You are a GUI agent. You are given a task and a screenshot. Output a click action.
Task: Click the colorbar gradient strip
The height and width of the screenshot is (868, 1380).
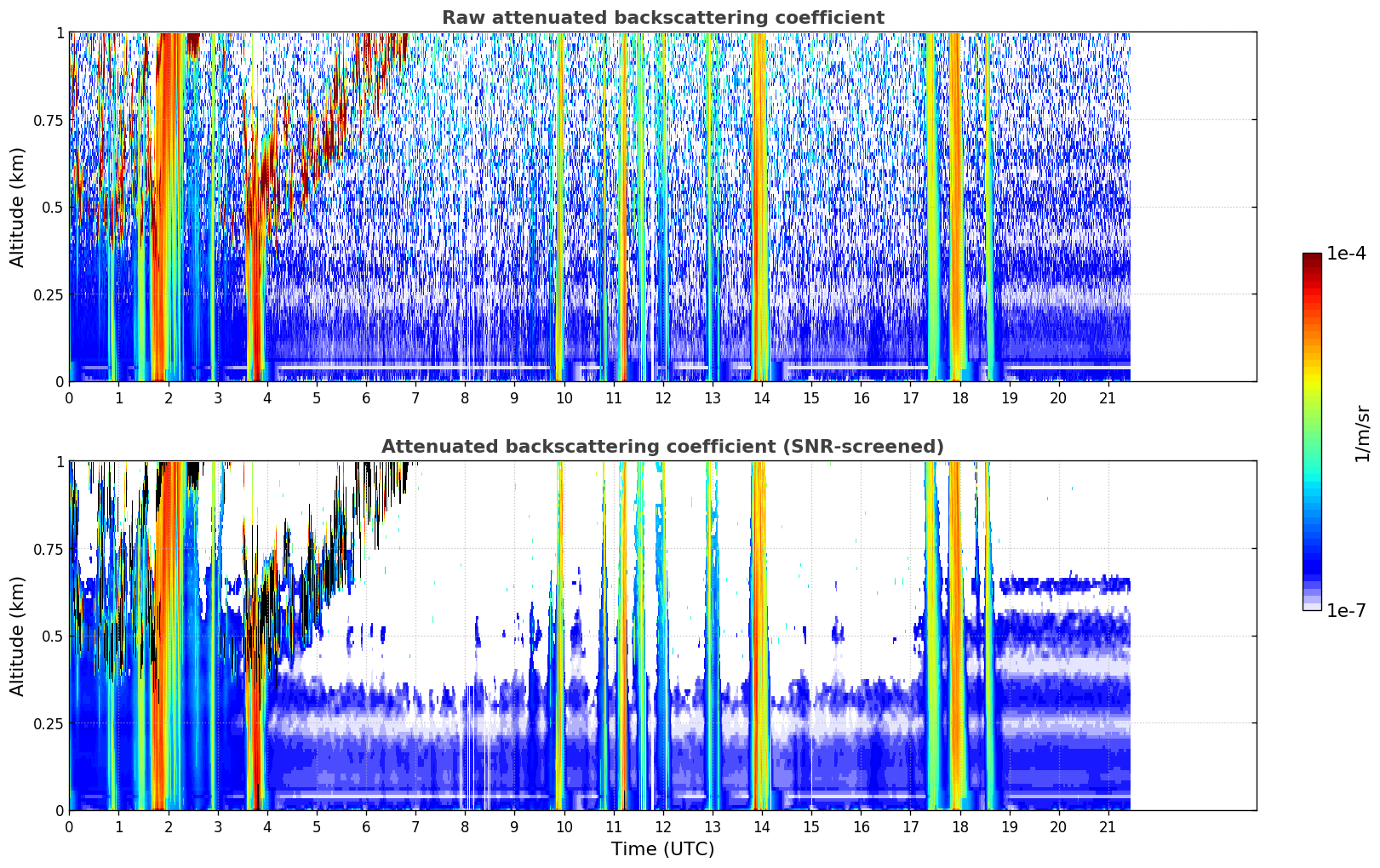(1312, 431)
